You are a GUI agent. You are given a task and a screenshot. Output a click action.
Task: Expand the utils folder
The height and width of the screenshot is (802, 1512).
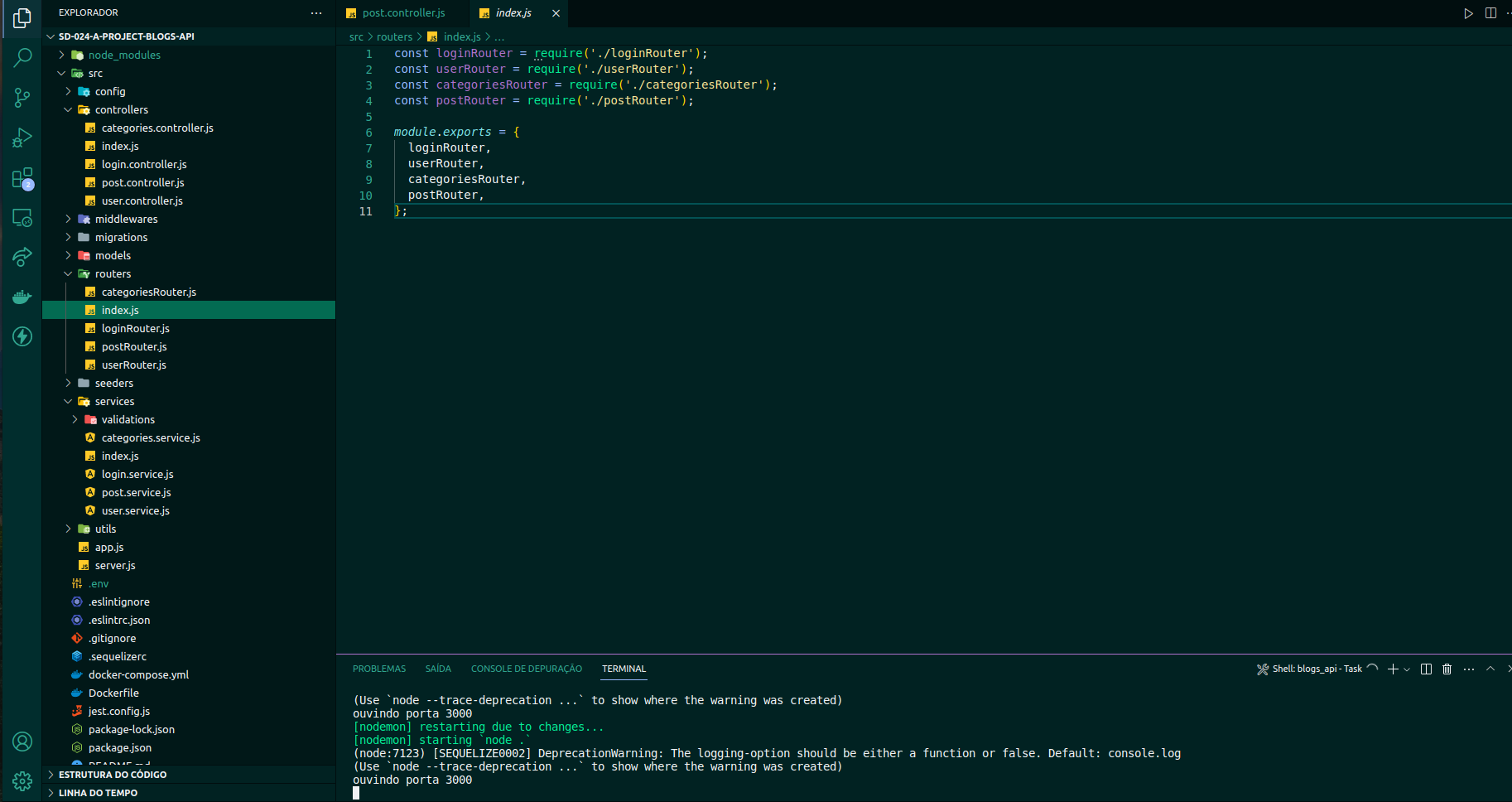click(189, 529)
